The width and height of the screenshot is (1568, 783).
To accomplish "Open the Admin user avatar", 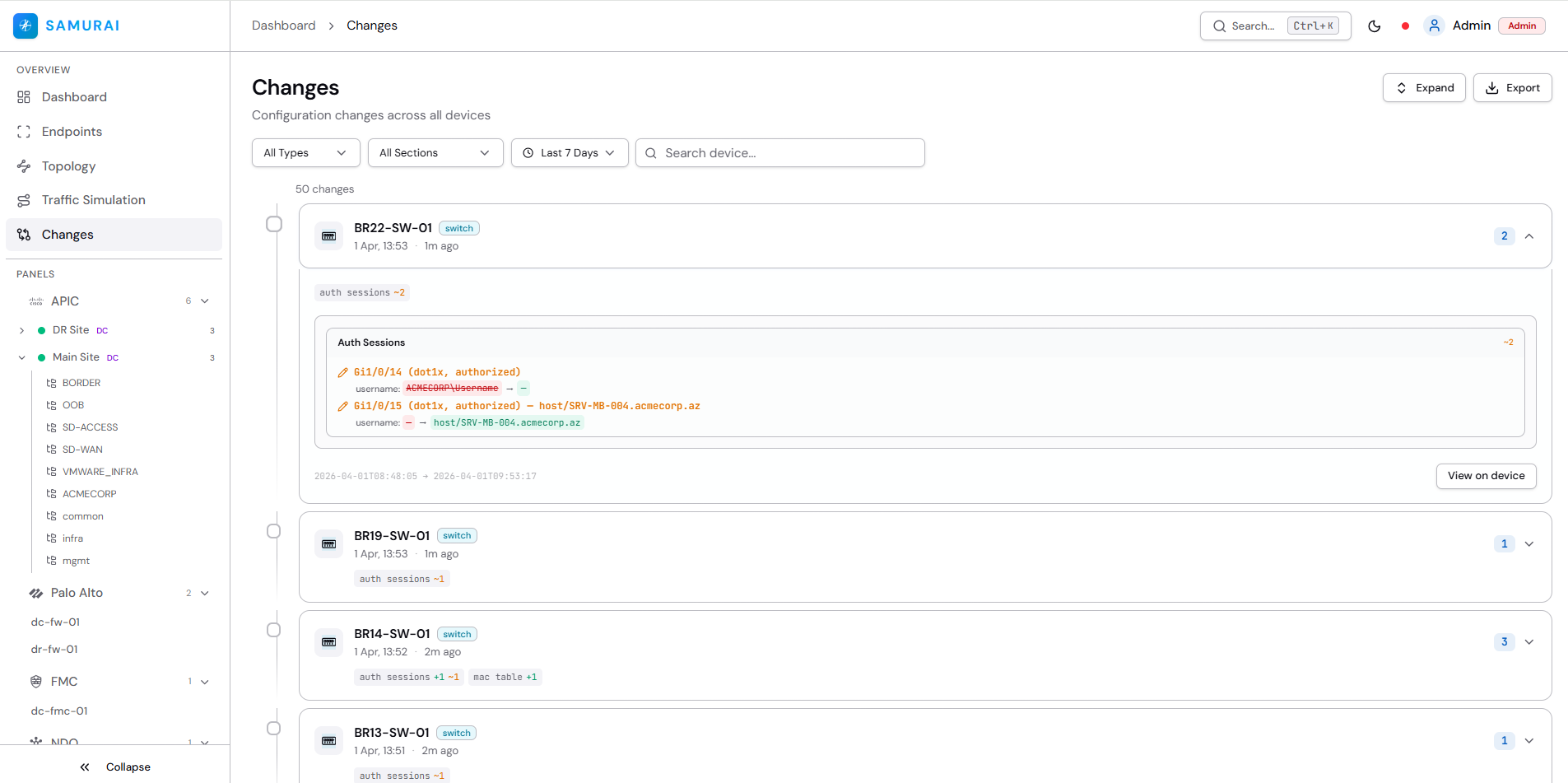I will point(1435,26).
